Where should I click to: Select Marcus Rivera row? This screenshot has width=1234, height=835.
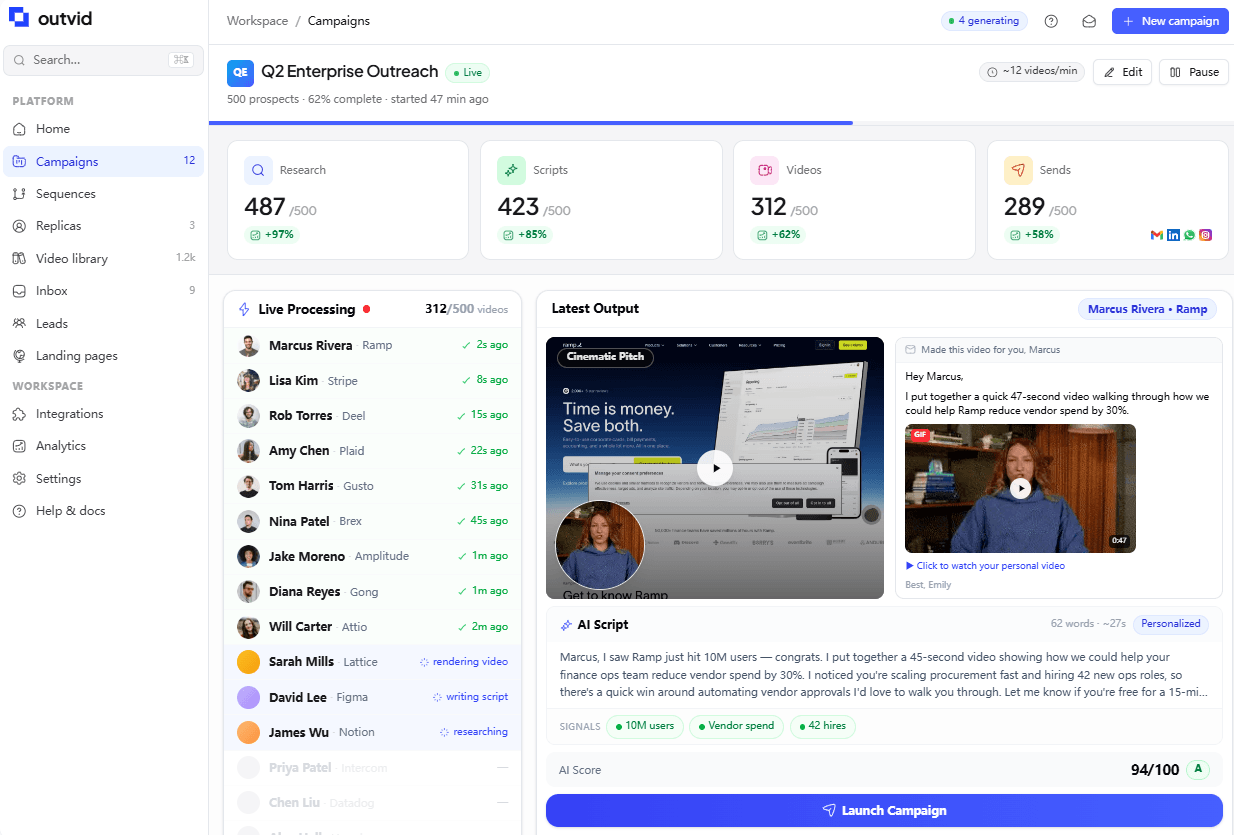[372, 345]
